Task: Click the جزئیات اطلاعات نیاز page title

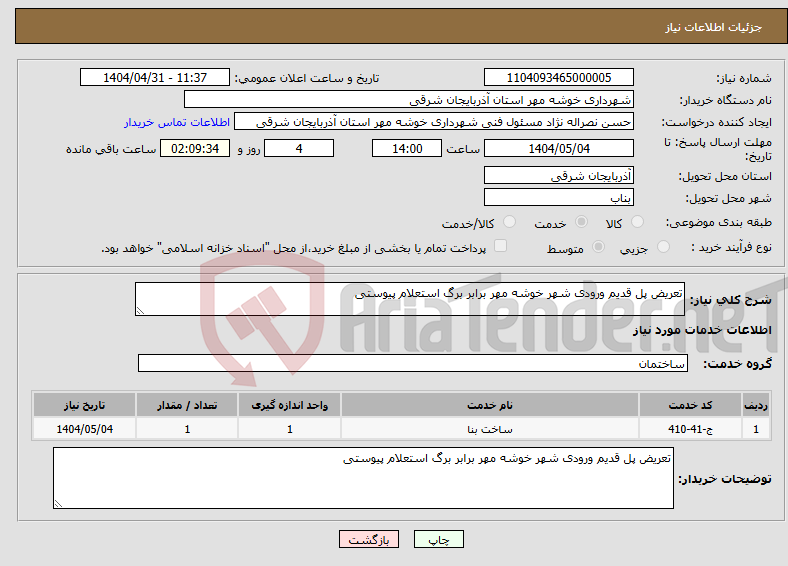Action: coord(714,27)
